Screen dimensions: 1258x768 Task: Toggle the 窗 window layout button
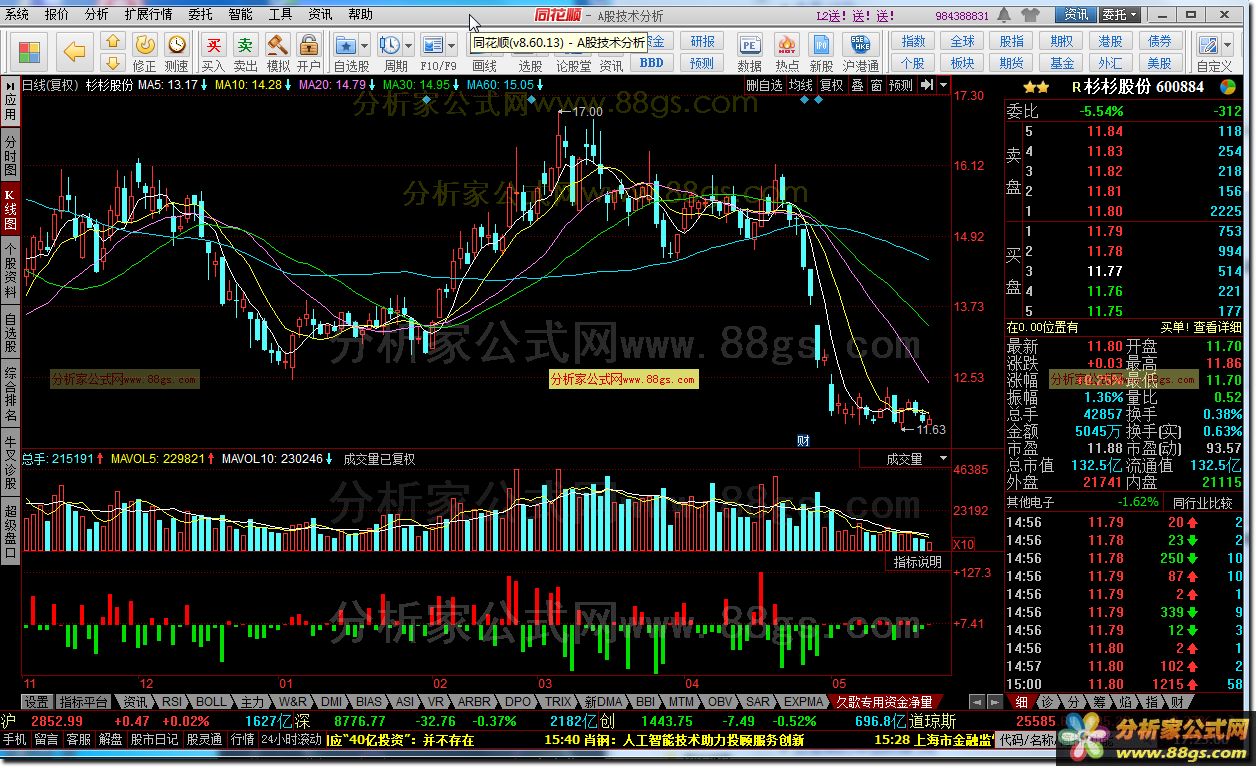[x=875, y=85]
